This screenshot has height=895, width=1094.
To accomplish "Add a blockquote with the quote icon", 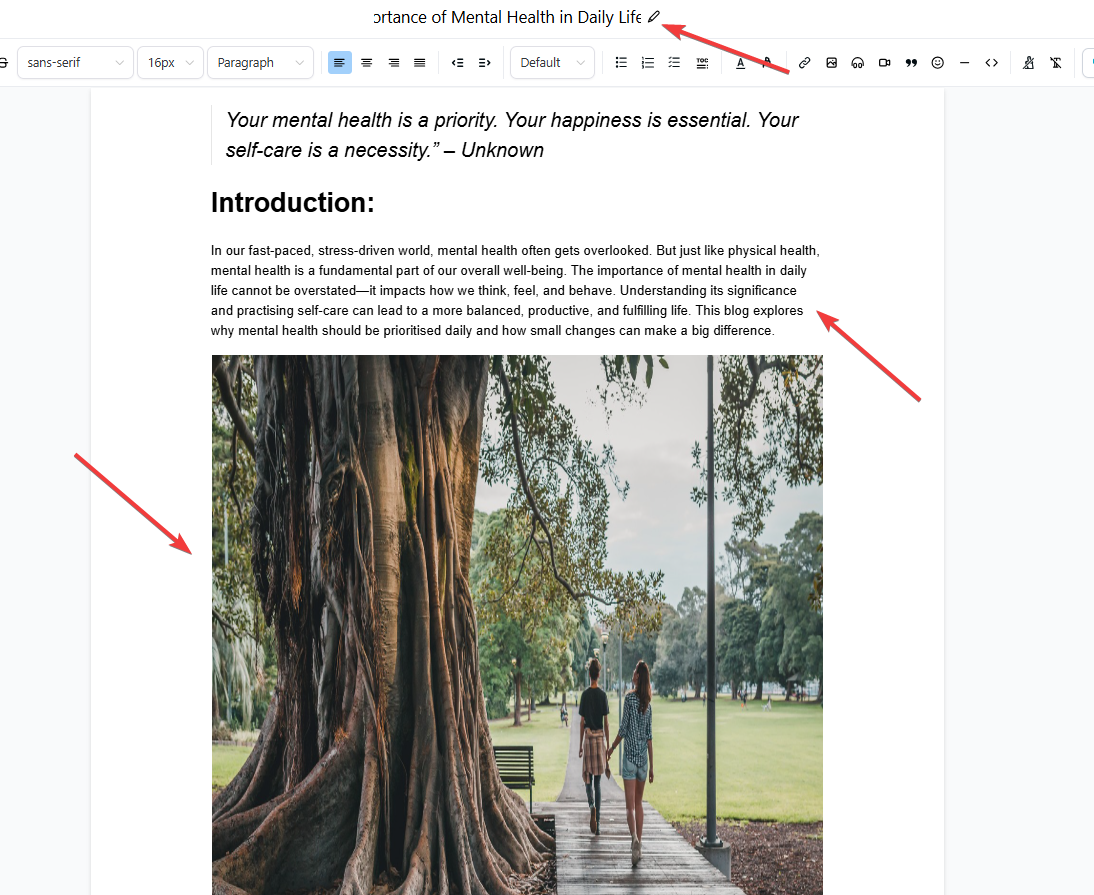I will [x=911, y=63].
